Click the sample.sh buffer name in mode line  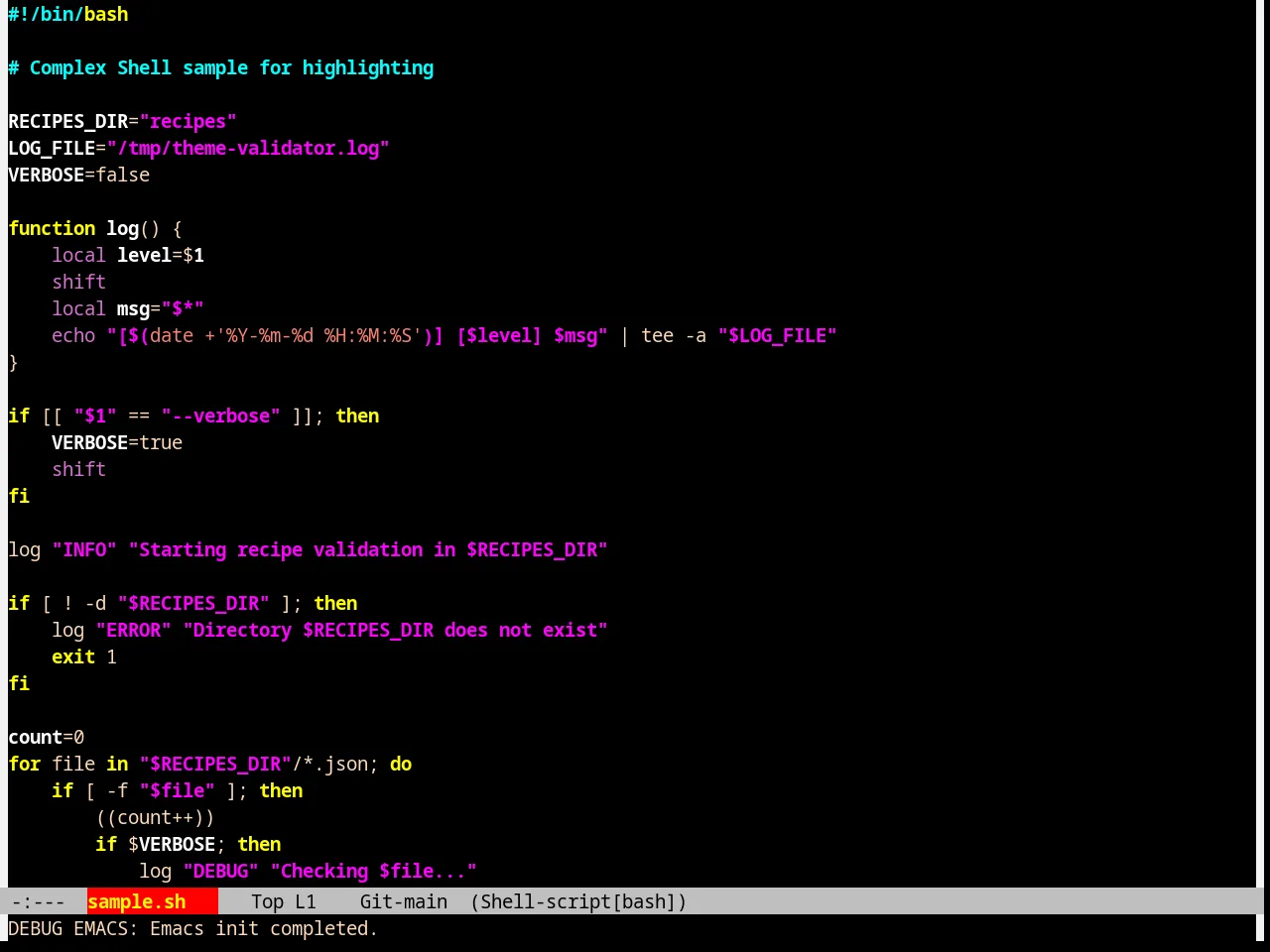137,901
